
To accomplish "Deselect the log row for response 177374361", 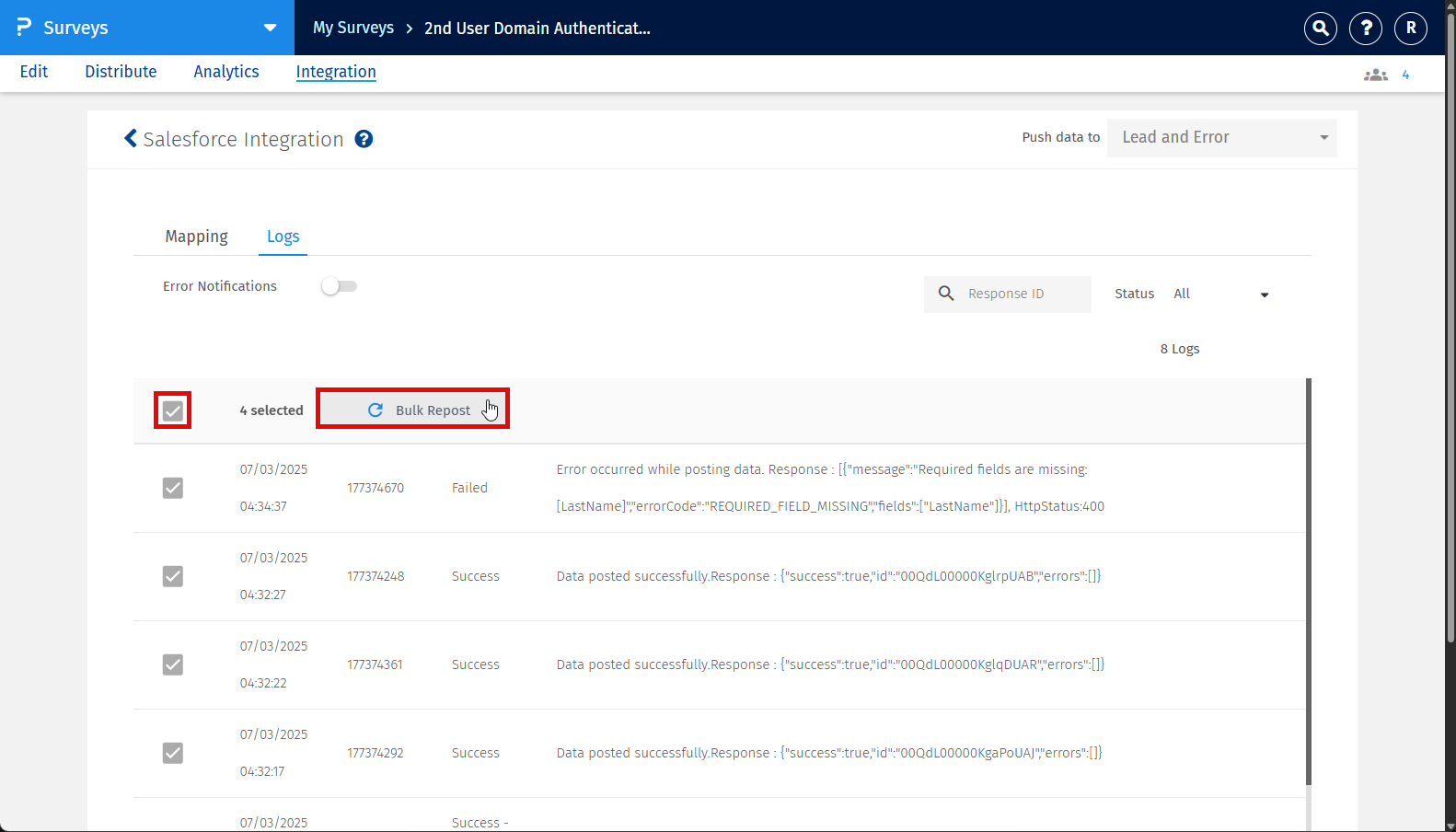I will 173,664.
